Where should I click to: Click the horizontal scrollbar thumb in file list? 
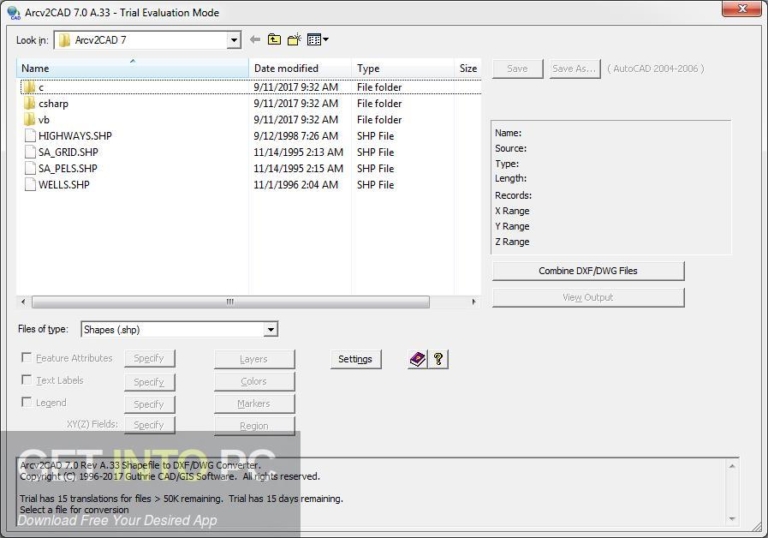pos(231,302)
